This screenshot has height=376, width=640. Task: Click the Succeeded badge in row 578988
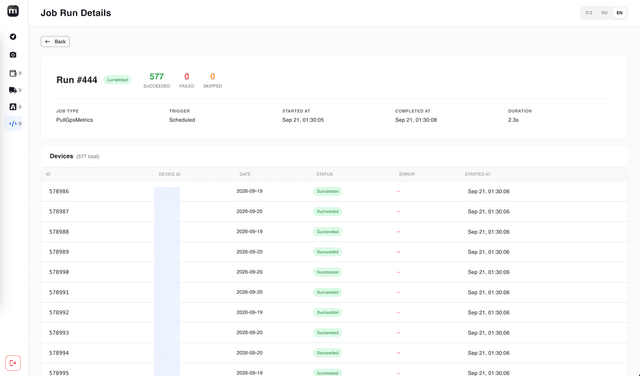pyautogui.click(x=327, y=232)
